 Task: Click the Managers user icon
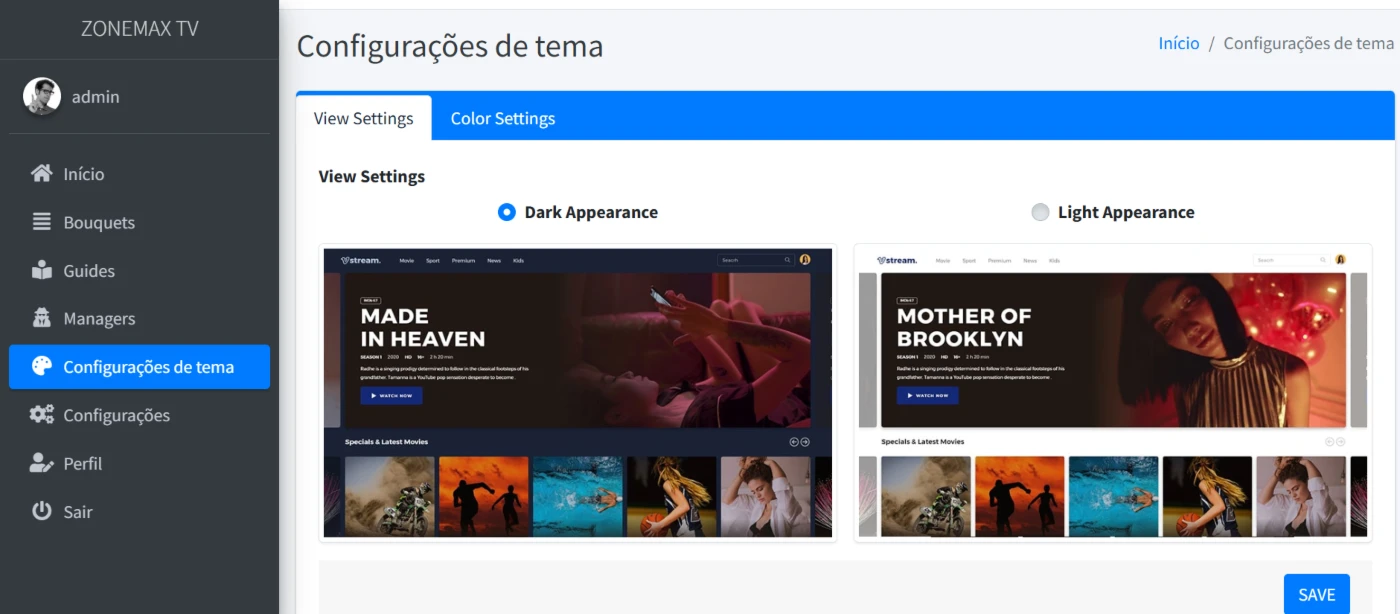point(41,318)
